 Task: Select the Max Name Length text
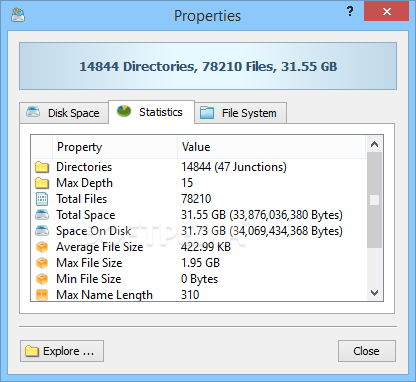pos(104,295)
